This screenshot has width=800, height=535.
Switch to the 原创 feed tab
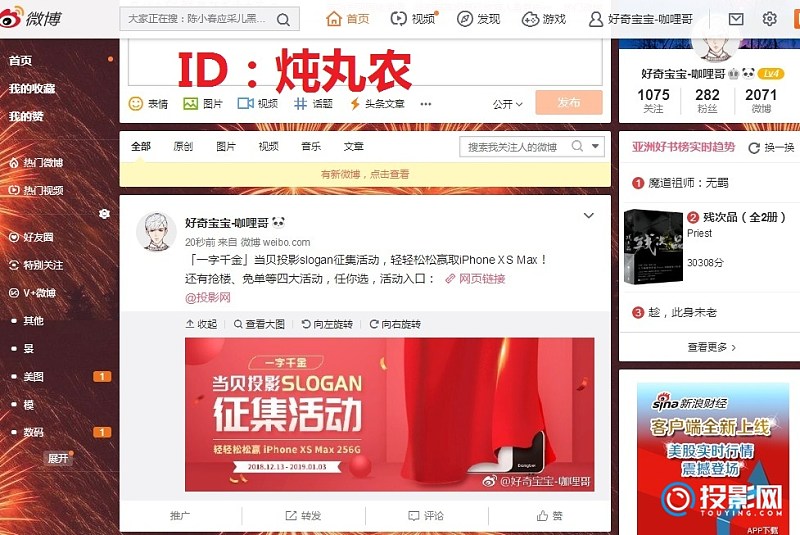pyautogui.click(x=183, y=146)
